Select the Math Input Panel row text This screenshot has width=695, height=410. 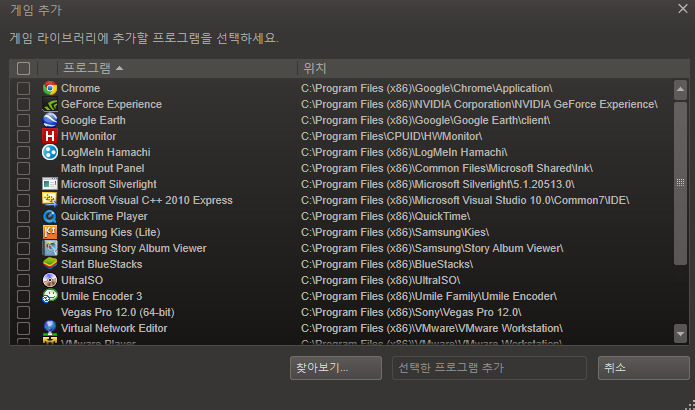[x=102, y=168]
